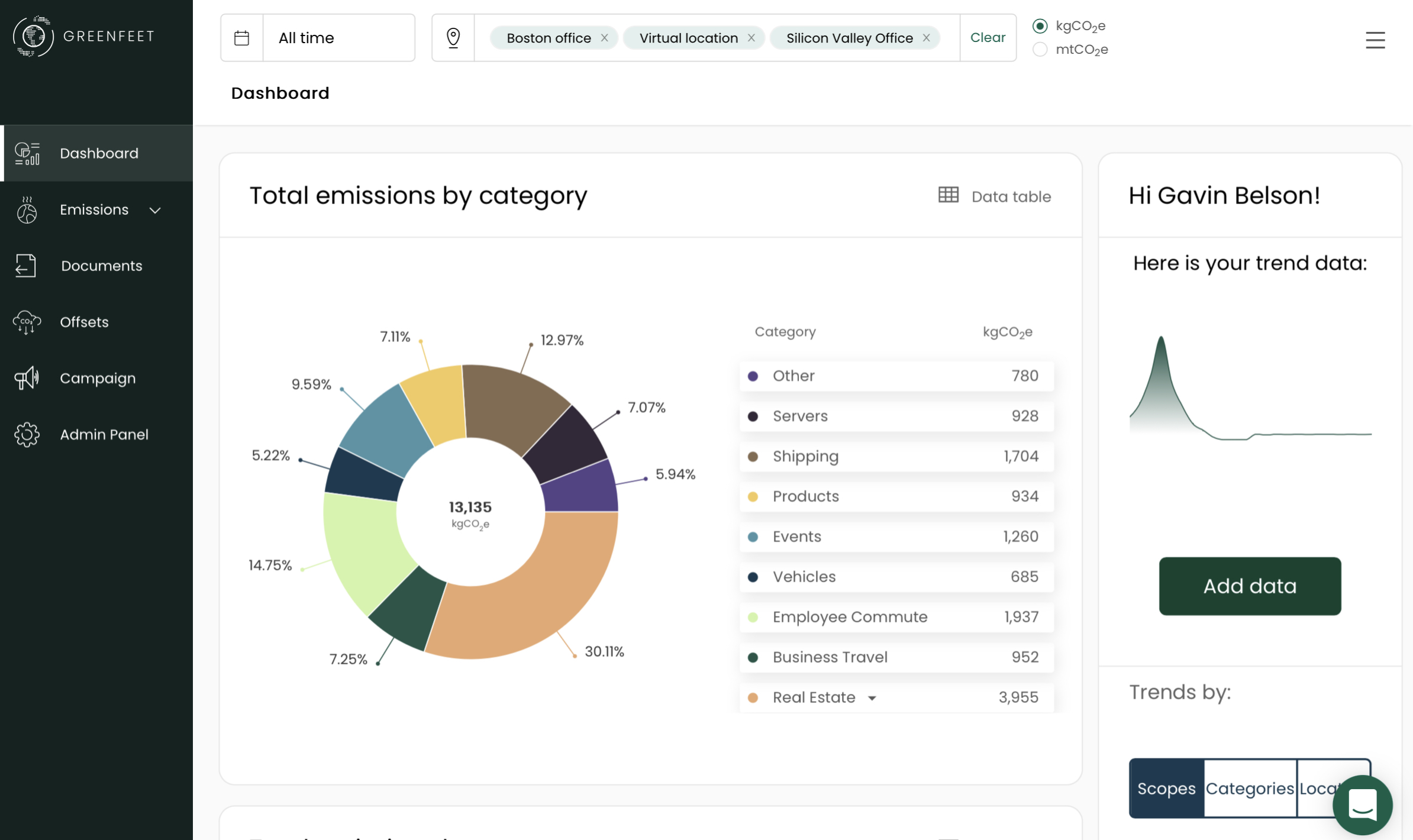Expand the Emissions sidebar submenu chevron
1413x840 pixels.
click(155, 210)
